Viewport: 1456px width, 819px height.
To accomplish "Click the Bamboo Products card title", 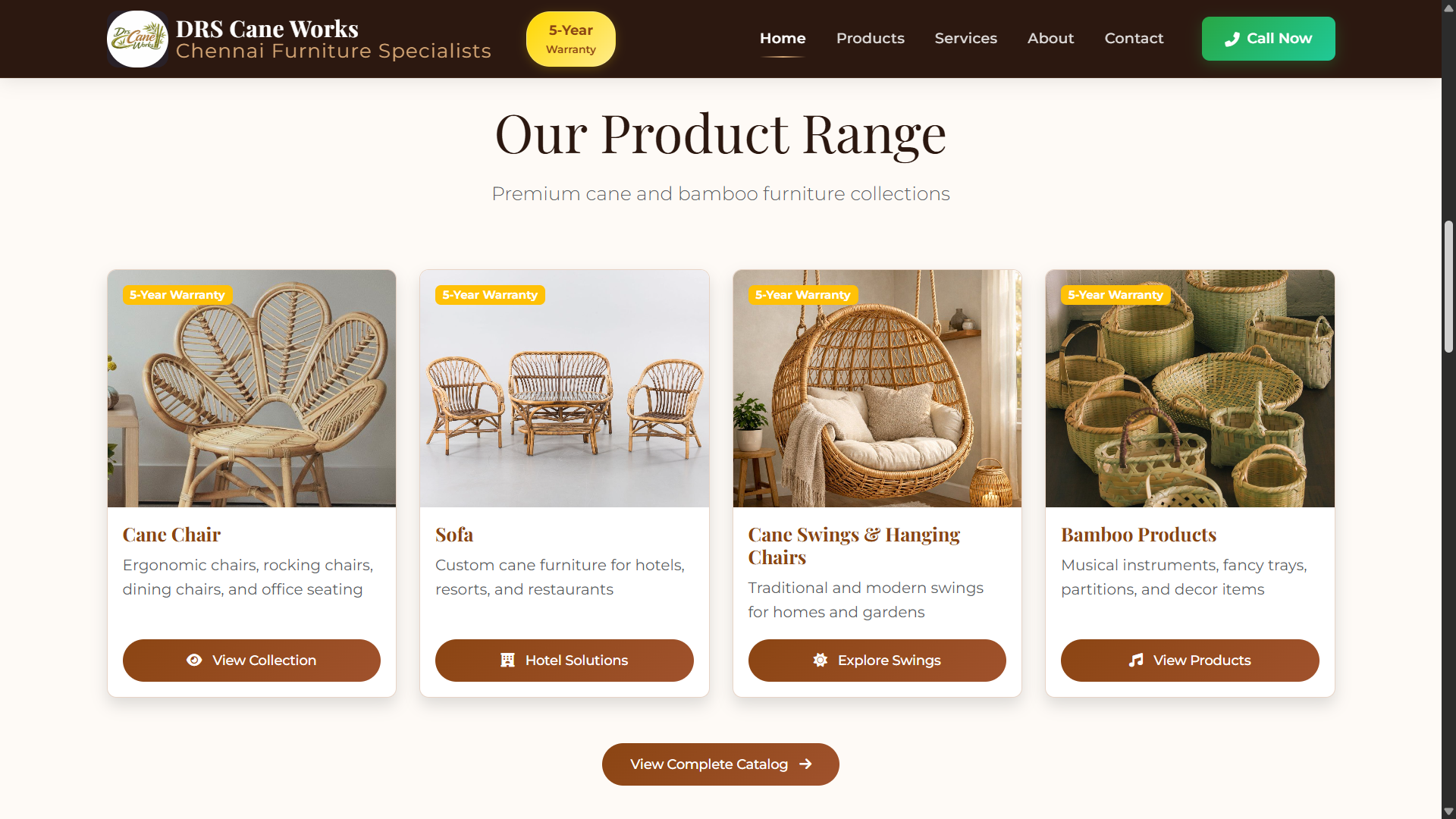I will [1138, 535].
